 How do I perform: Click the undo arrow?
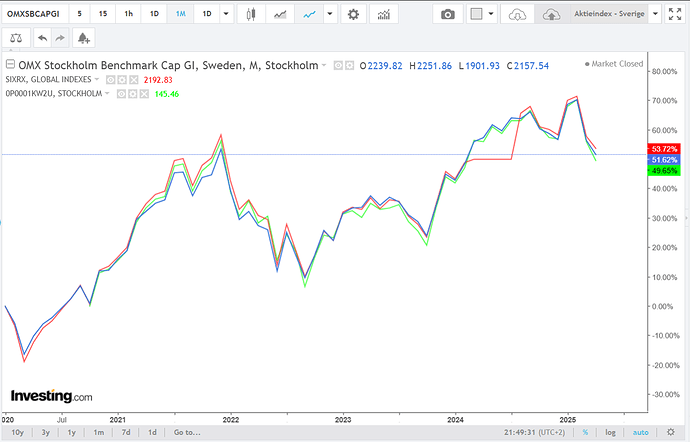tap(41, 37)
